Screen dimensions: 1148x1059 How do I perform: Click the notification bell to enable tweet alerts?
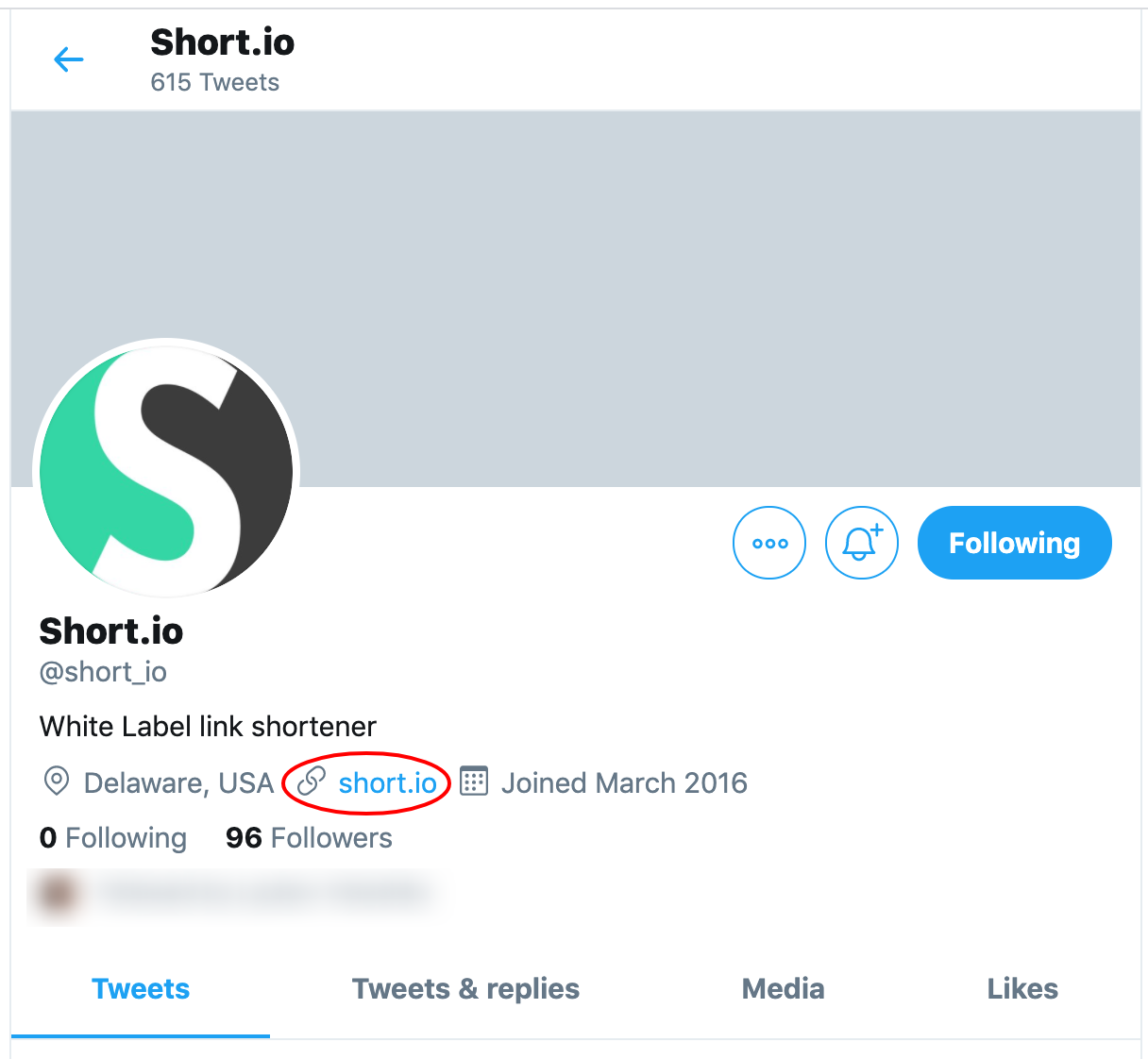[861, 543]
